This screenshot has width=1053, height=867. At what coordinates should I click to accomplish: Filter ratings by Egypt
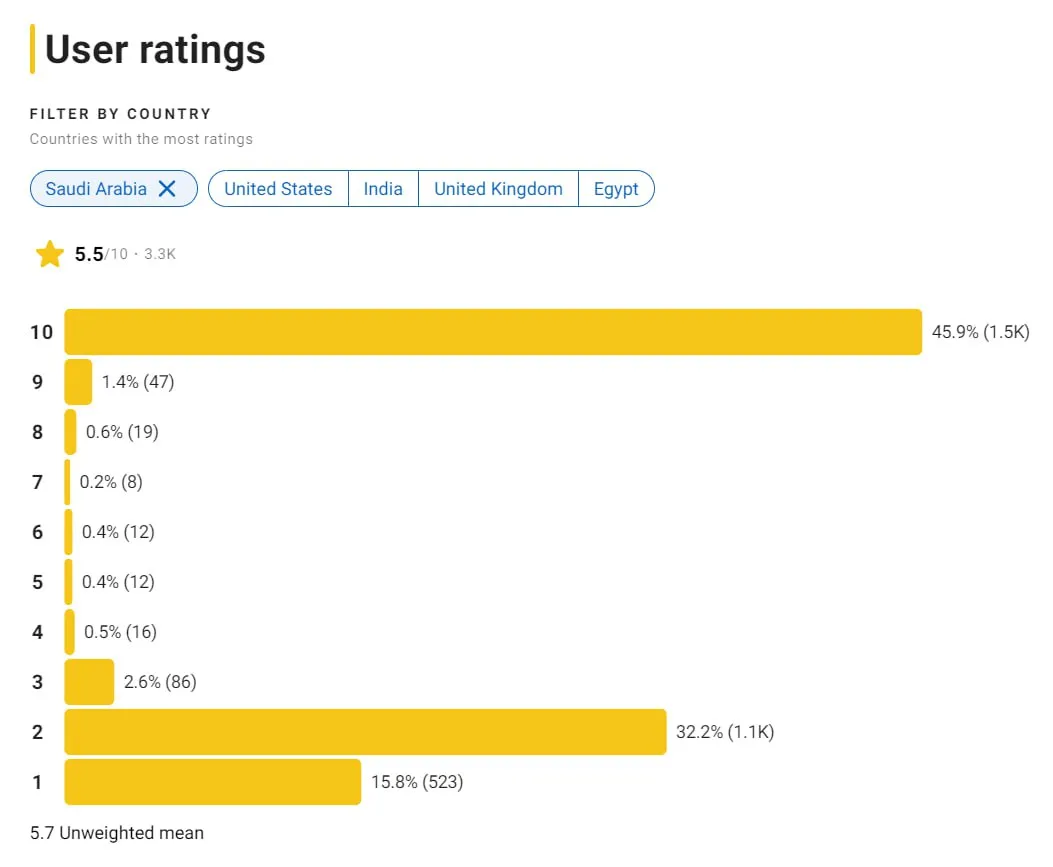coord(616,189)
